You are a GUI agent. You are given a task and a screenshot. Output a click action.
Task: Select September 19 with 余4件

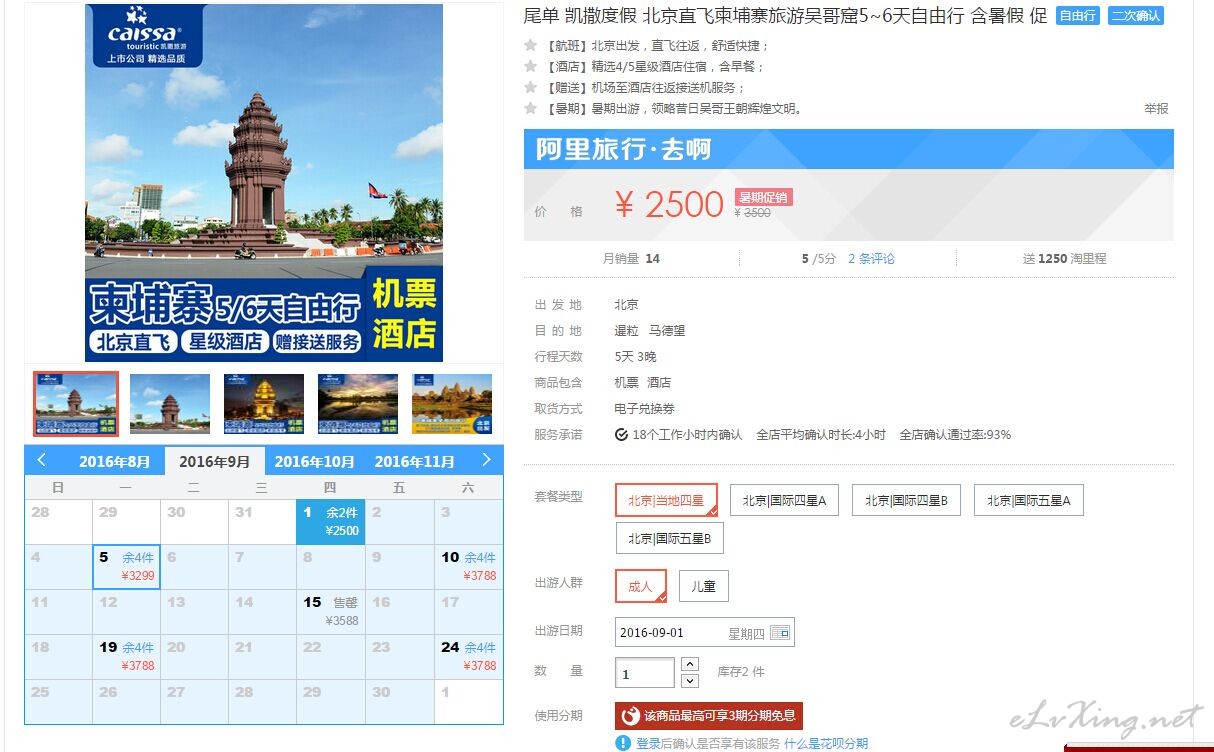[126, 657]
